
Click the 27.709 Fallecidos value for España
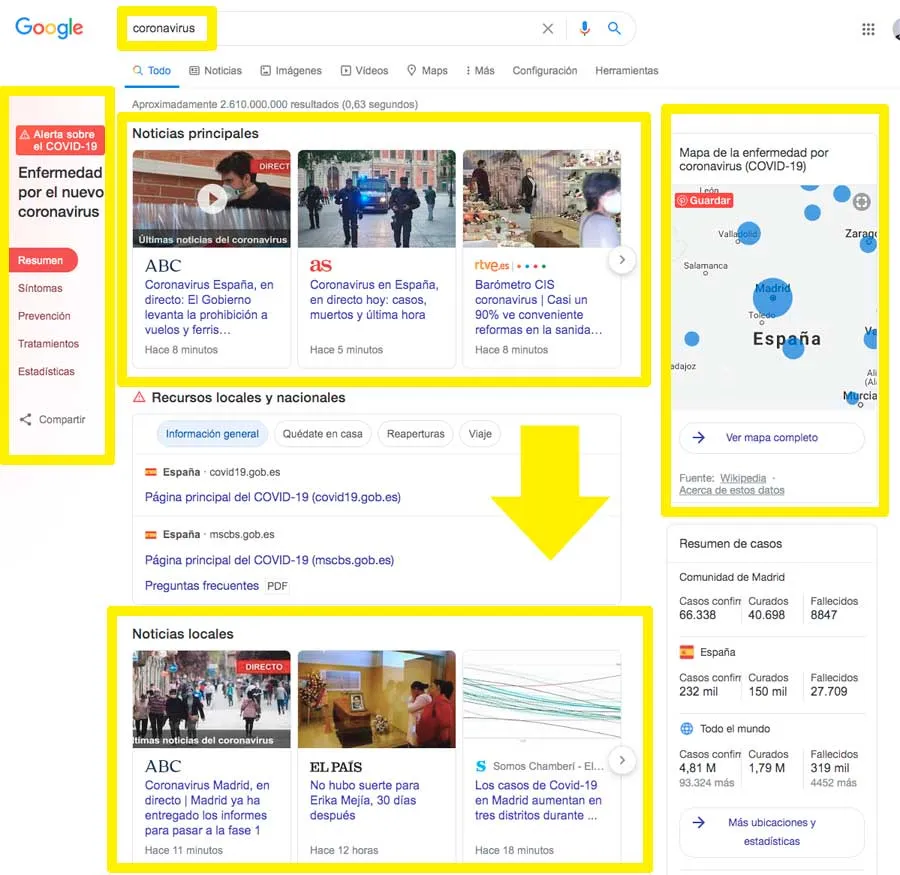click(829, 691)
